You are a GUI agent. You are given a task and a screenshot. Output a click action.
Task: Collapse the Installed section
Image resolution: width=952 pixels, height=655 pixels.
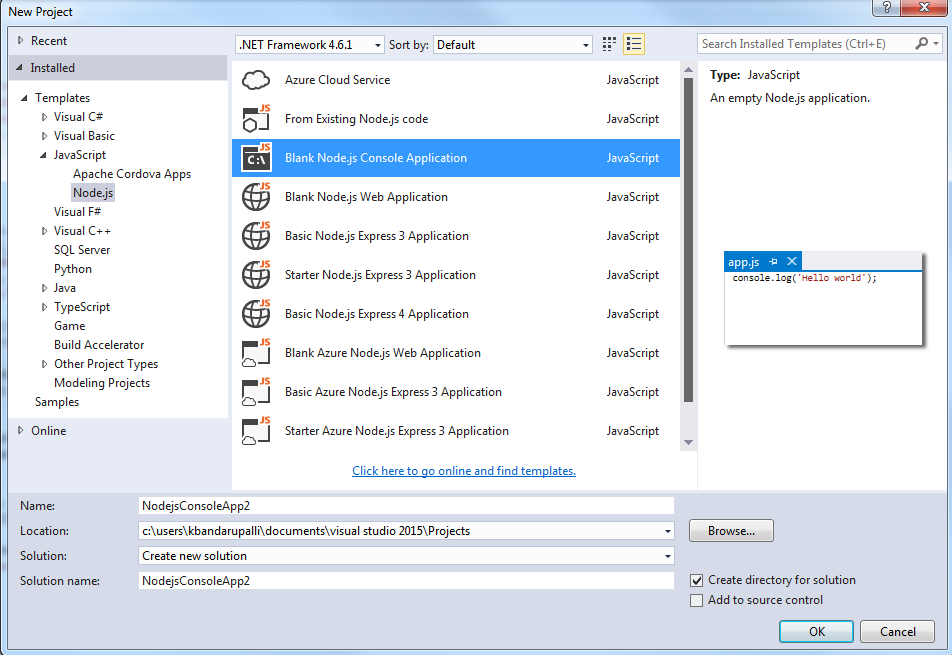point(19,67)
